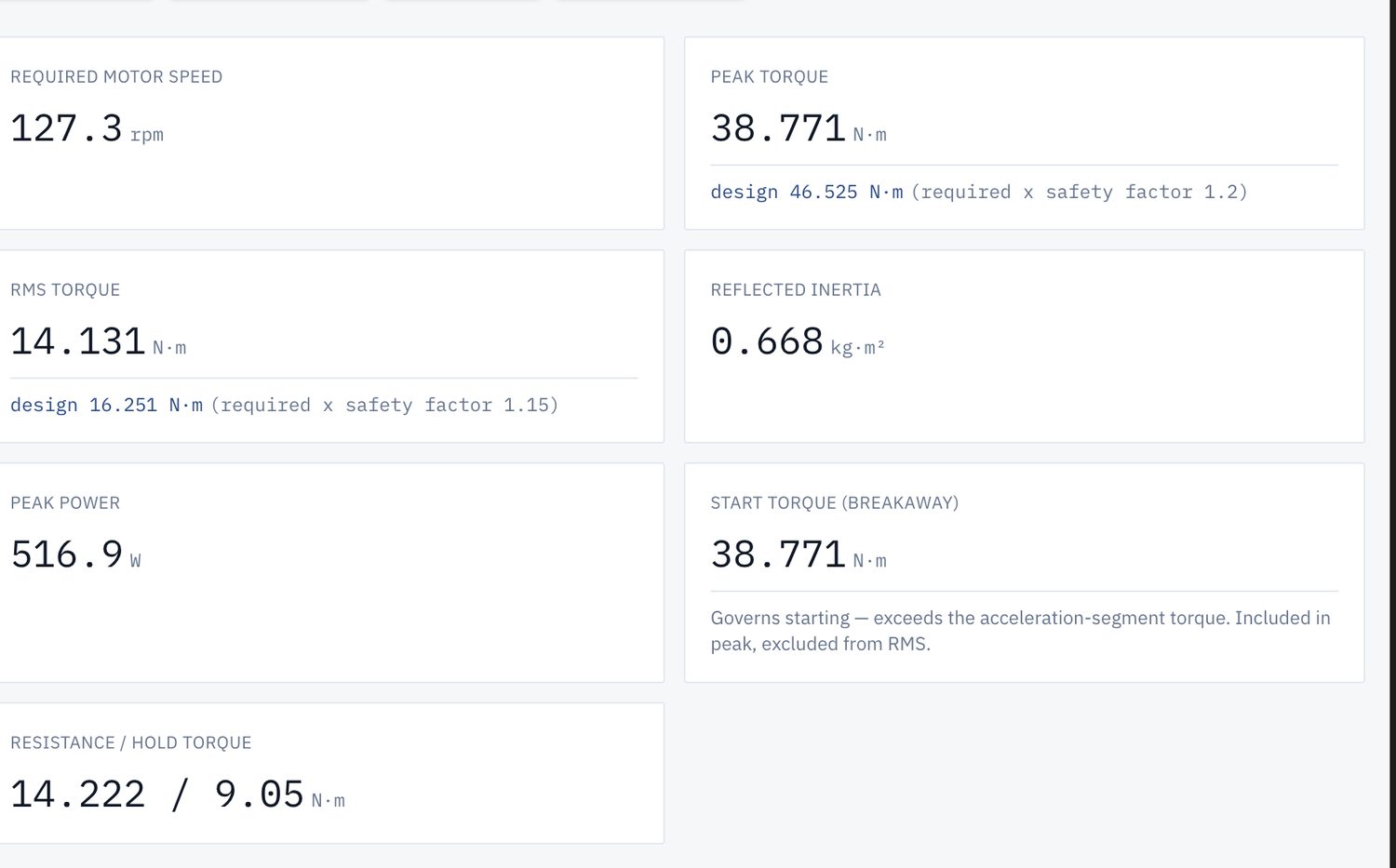Viewport: 1396px width, 868px height.
Task: Click the REFLECTED INERTIA heading
Action: [x=795, y=290]
